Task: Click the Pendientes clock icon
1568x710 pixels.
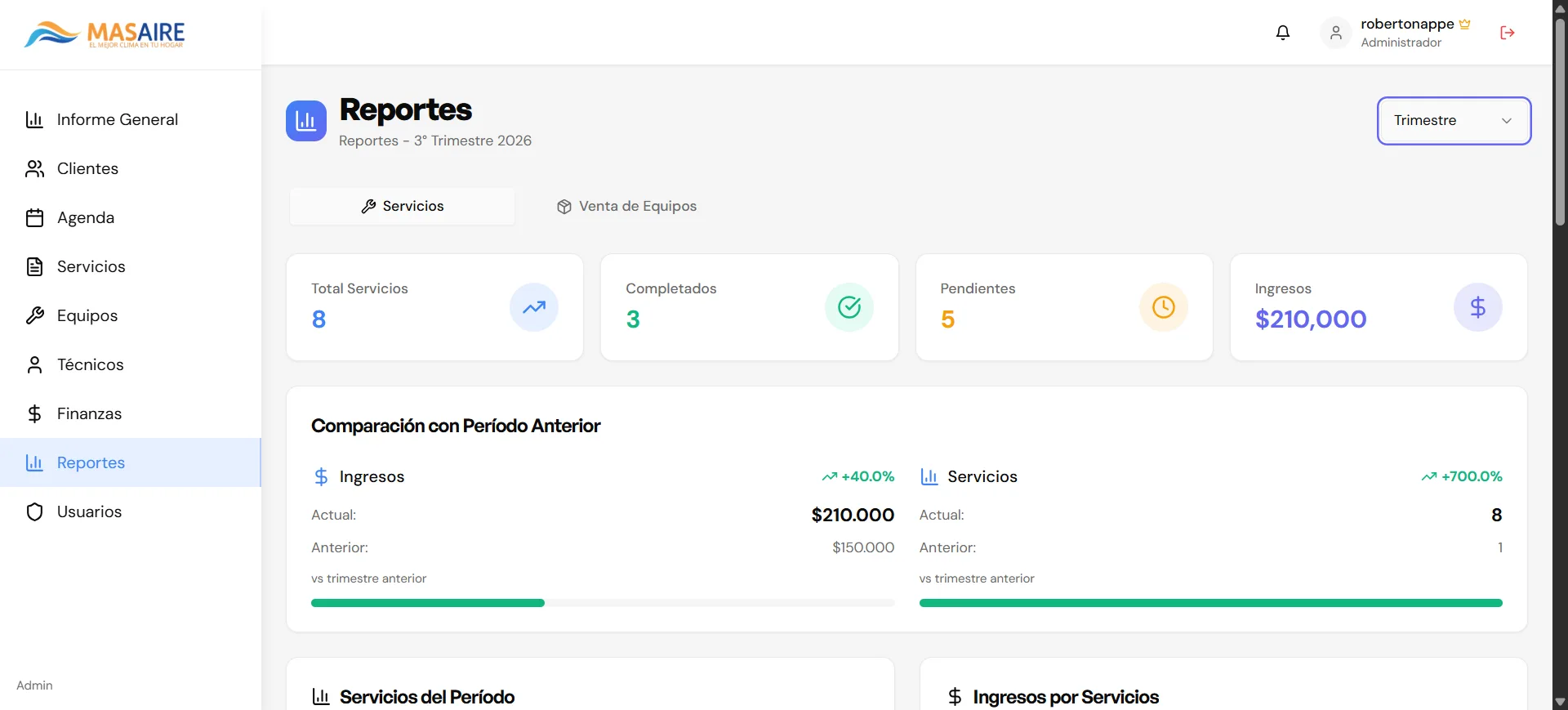Action: pyautogui.click(x=1164, y=307)
